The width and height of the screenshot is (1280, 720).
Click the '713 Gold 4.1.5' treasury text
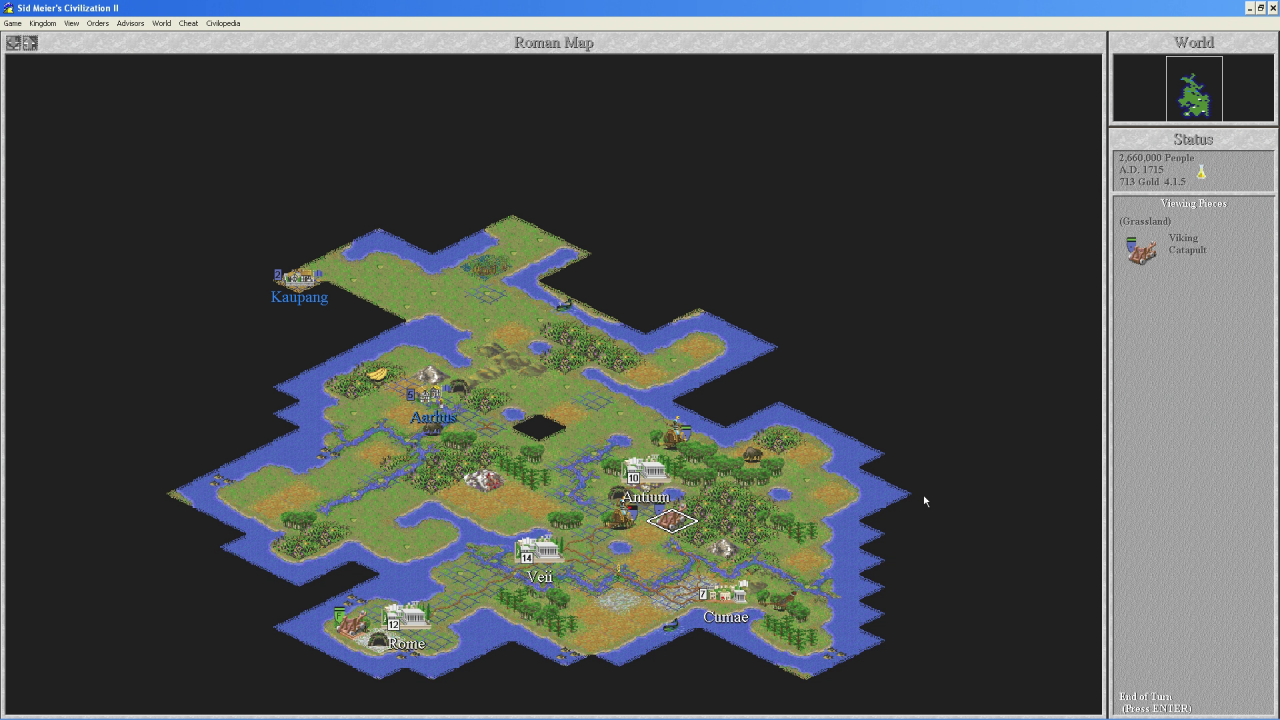pyautogui.click(x=1152, y=182)
